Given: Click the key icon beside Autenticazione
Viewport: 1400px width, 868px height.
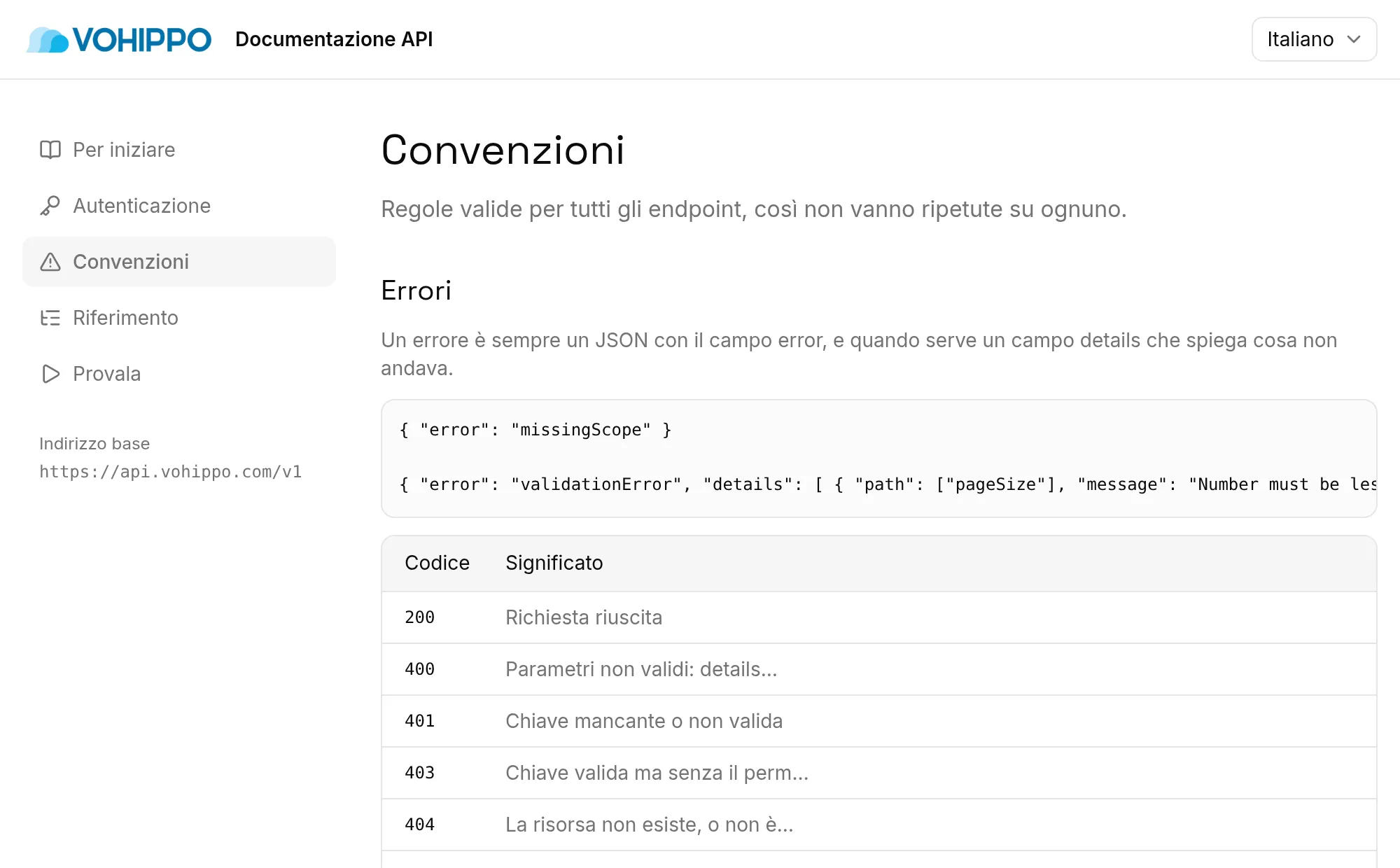Looking at the screenshot, I should click(x=50, y=206).
